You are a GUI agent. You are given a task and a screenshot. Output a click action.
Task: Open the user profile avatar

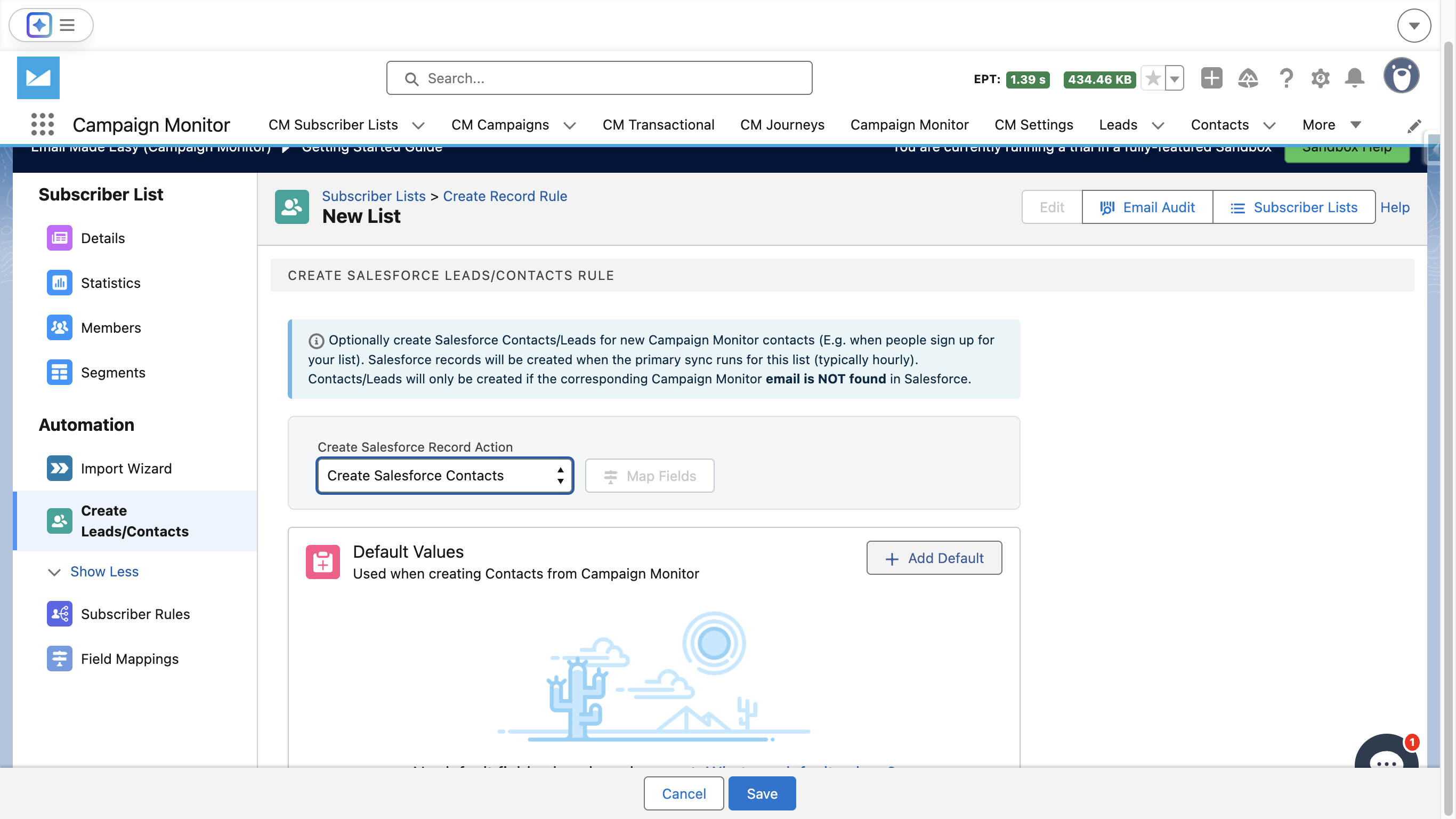click(x=1401, y=76)
